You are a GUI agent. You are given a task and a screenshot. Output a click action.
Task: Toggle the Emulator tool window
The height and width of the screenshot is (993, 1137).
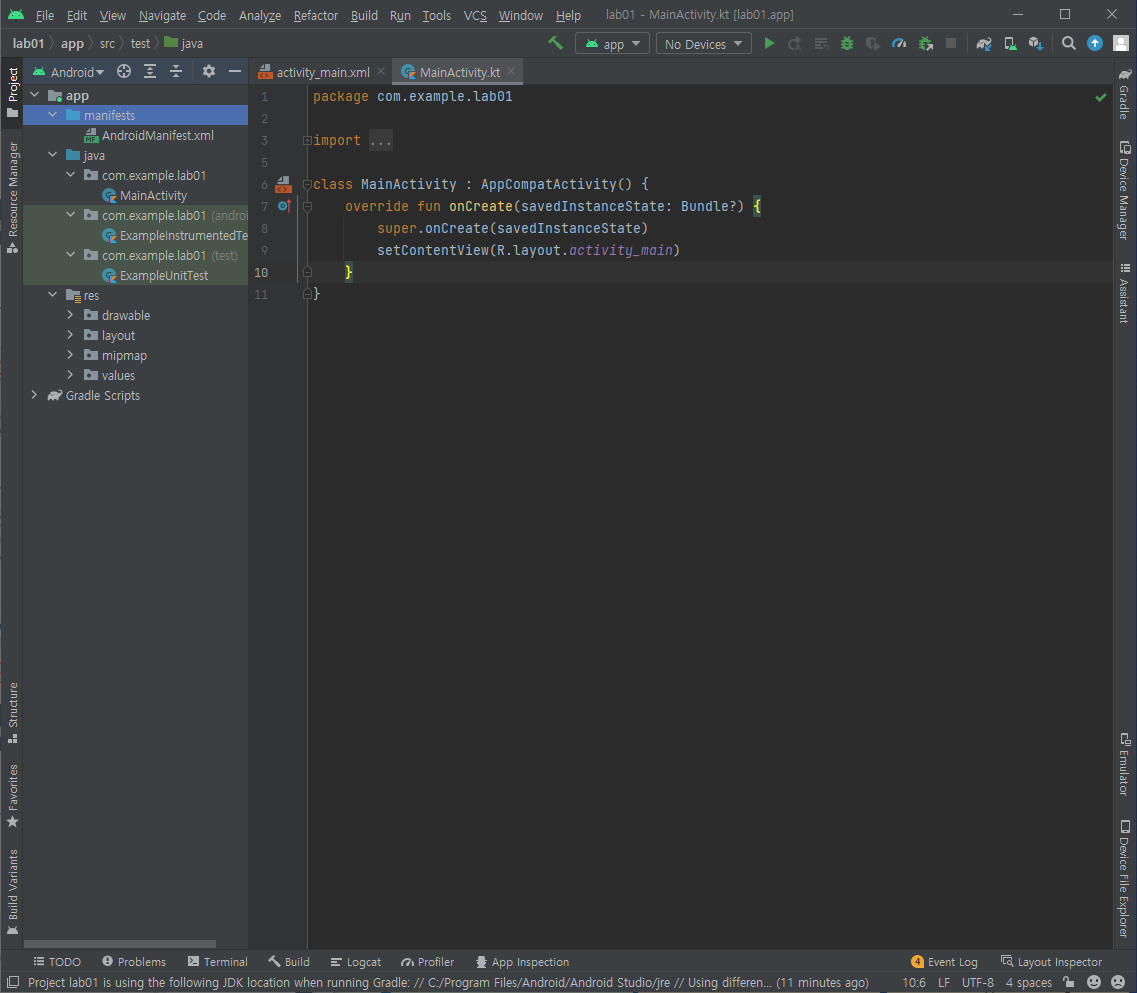(x=1124, y=764)
